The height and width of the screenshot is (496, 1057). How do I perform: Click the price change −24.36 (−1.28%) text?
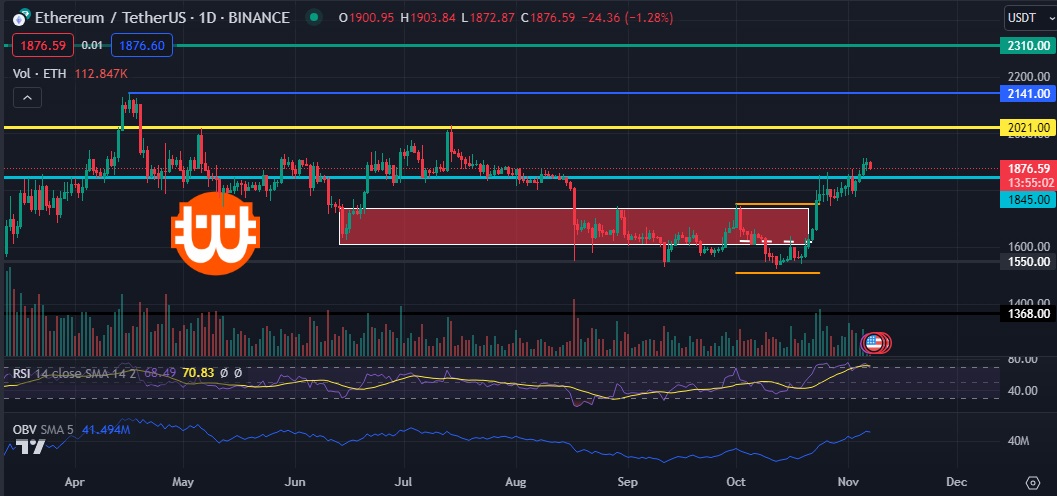click(x=627, y=18)
